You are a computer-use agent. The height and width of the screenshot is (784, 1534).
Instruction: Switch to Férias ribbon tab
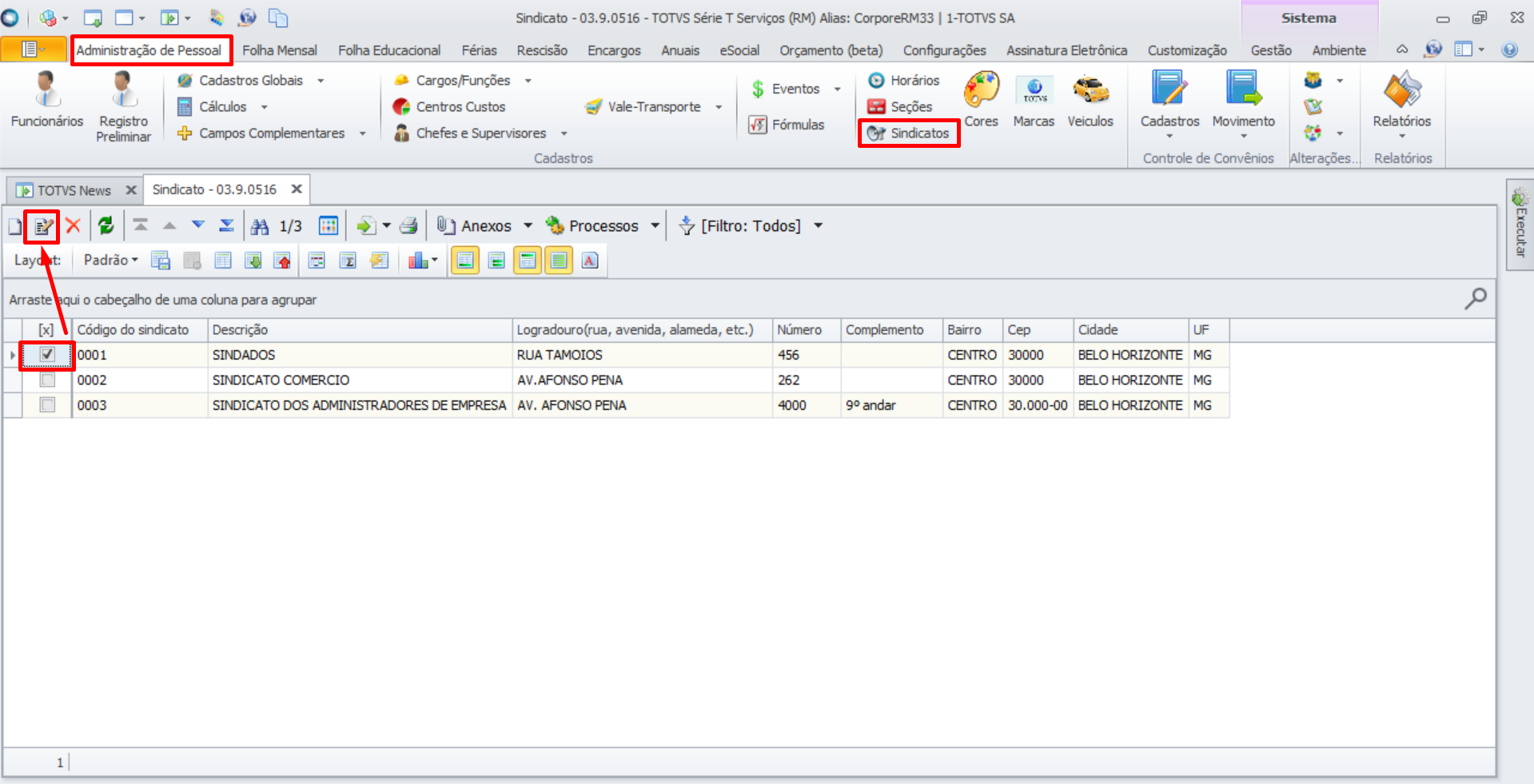coord(479,50)
